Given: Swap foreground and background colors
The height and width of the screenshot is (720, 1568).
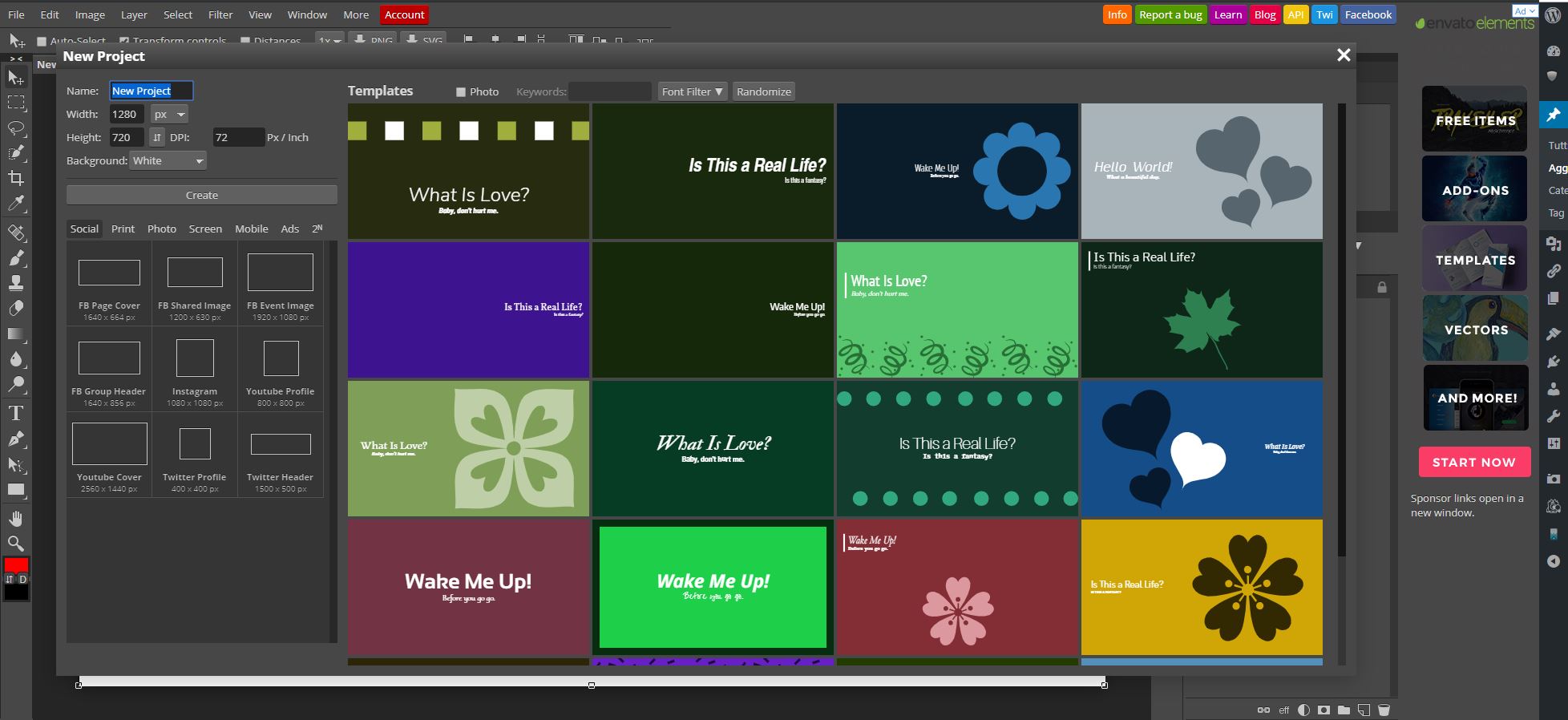Looking at the screenshot, I should coord(10,578).
